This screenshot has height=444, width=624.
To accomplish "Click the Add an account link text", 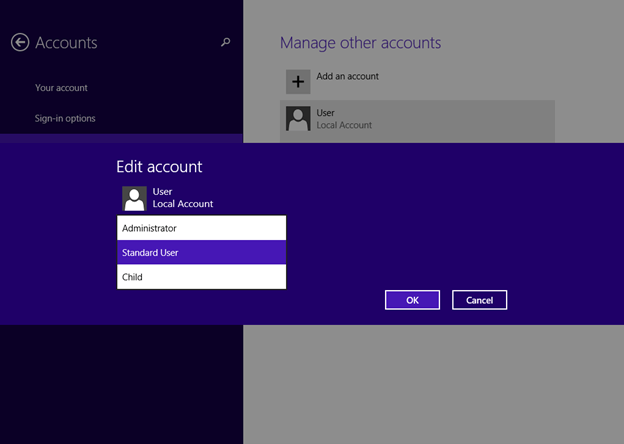I will click(347, 76).
